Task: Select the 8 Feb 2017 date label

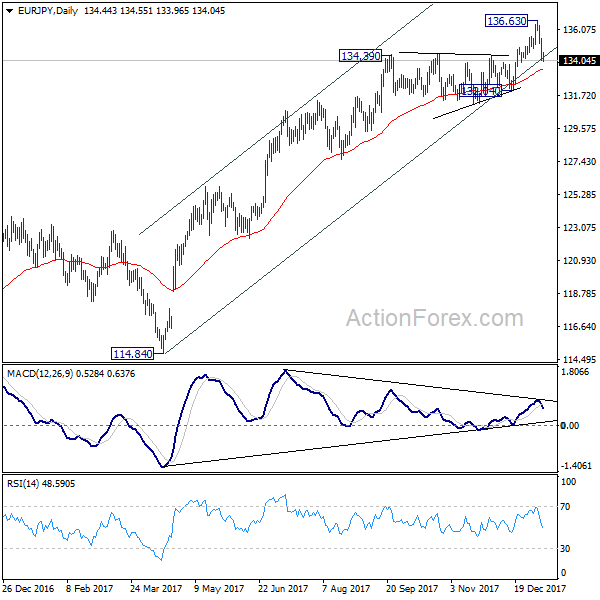Action: (x=89, y=589)
